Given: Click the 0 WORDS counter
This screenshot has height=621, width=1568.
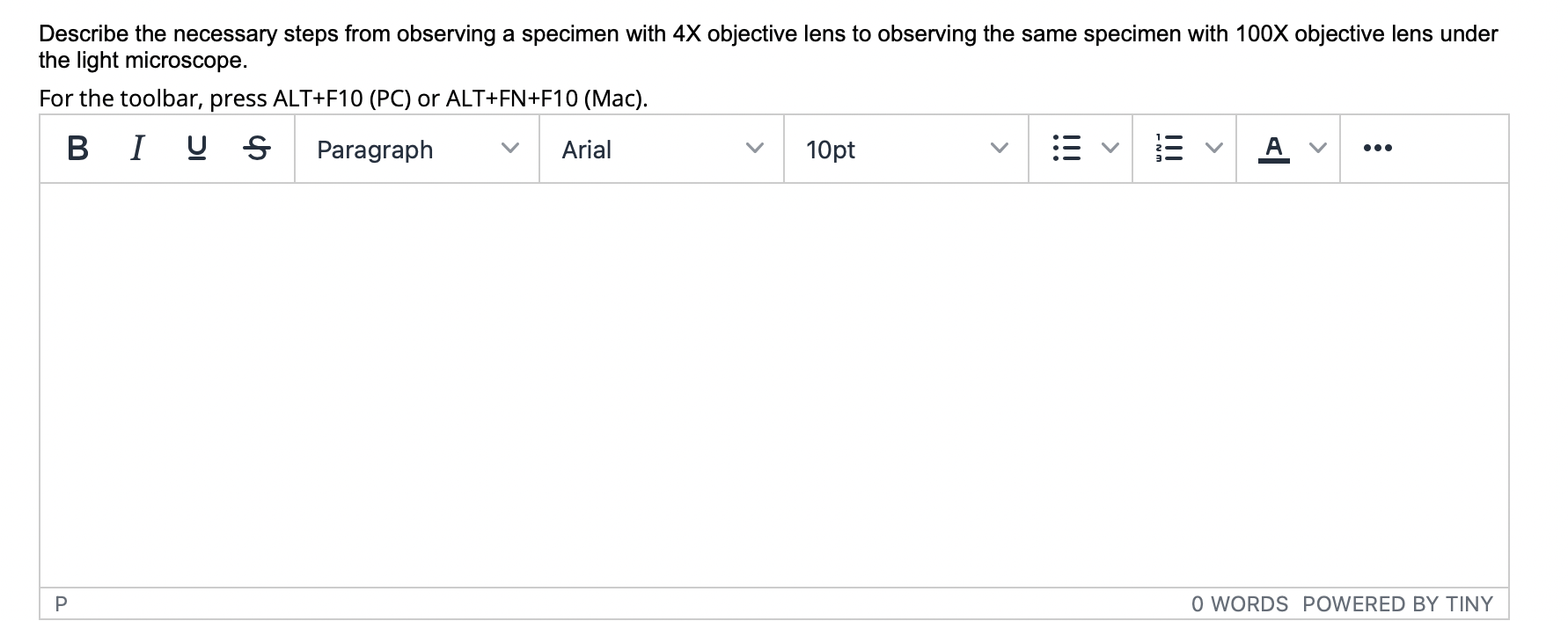Looking at the screenshot, I should point(1239,604).
